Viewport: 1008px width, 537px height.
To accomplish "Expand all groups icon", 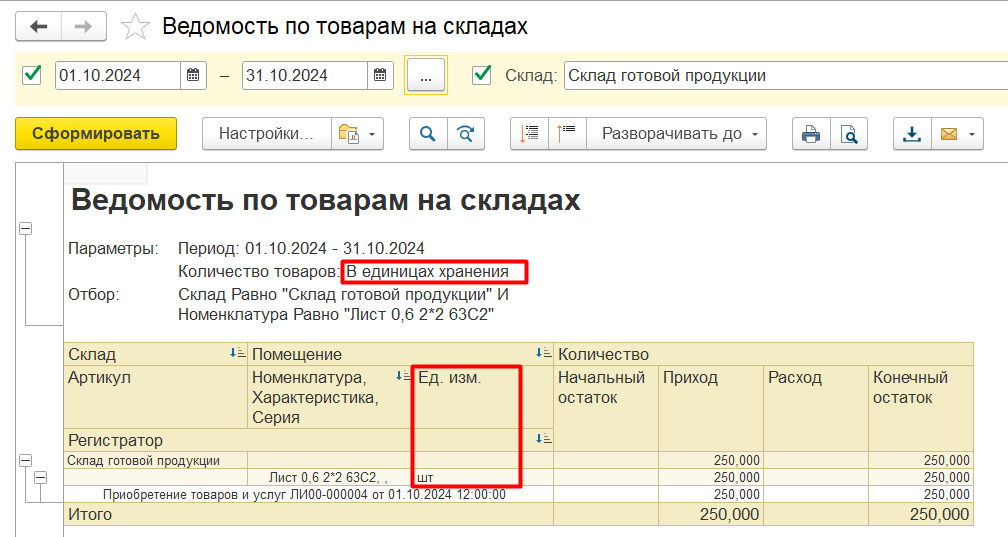I will click(x=567, y=134).
